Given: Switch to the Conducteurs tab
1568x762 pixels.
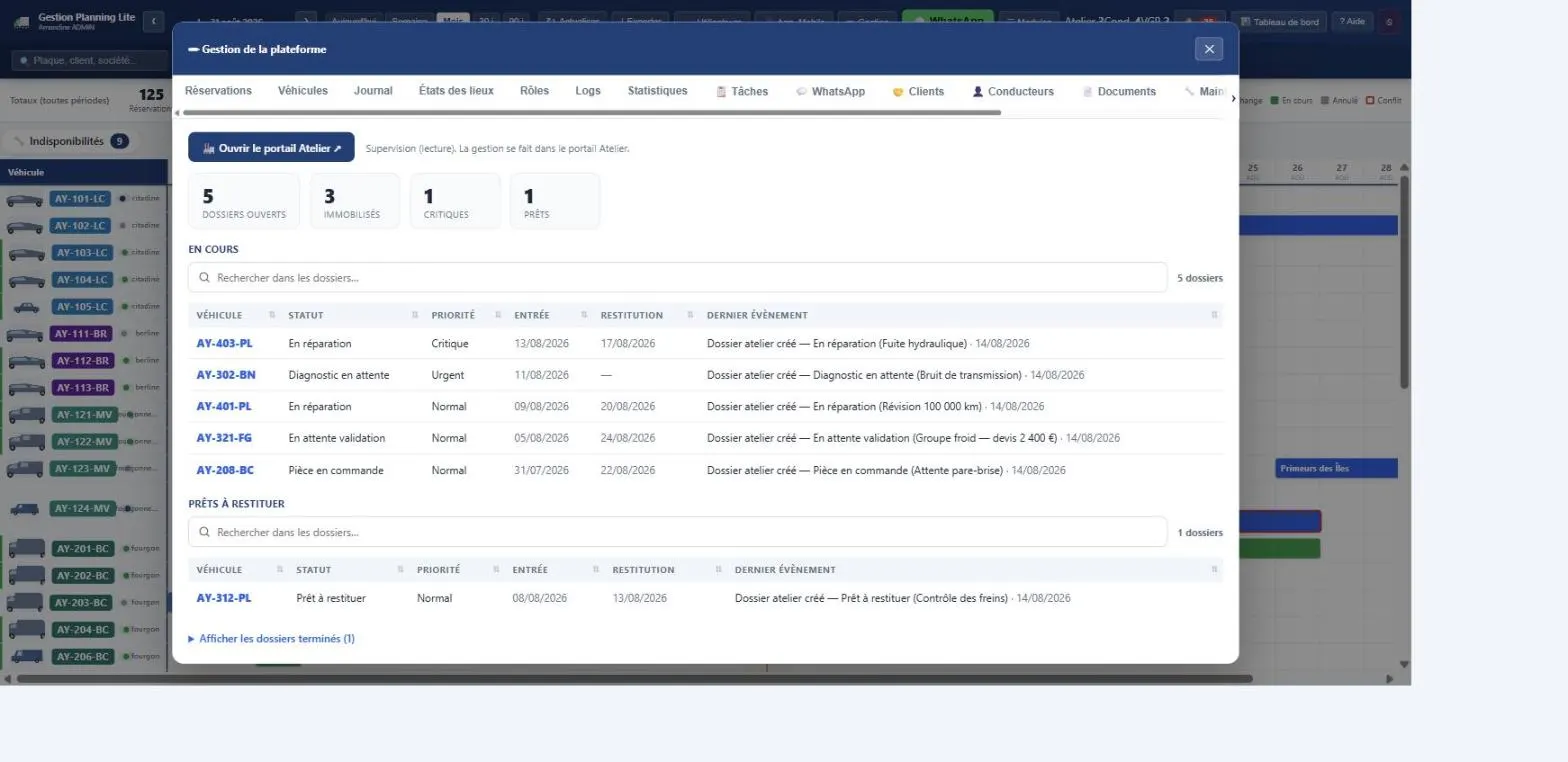Looking at the screenshot, I should coord(1013,91).
